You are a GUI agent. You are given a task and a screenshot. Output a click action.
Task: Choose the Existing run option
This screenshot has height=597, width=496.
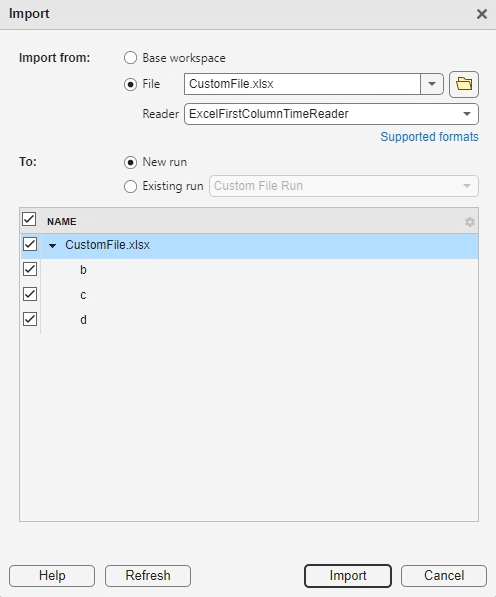point(130,187)
